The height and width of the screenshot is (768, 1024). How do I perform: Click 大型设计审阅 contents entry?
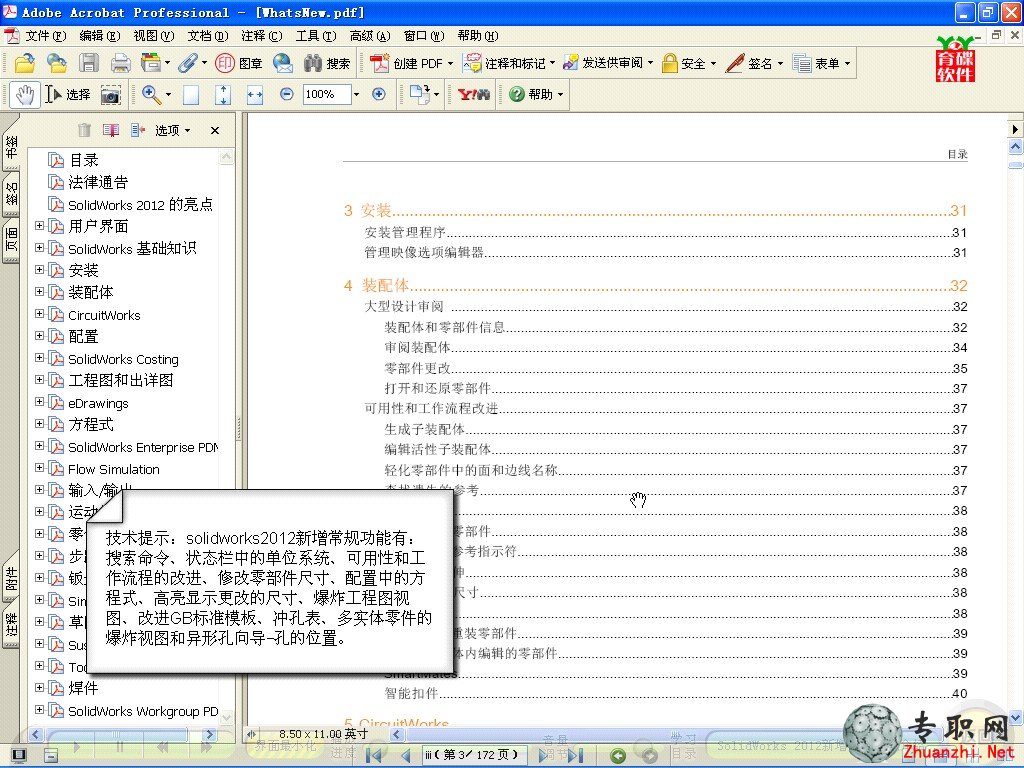click(x=665, y=306)
